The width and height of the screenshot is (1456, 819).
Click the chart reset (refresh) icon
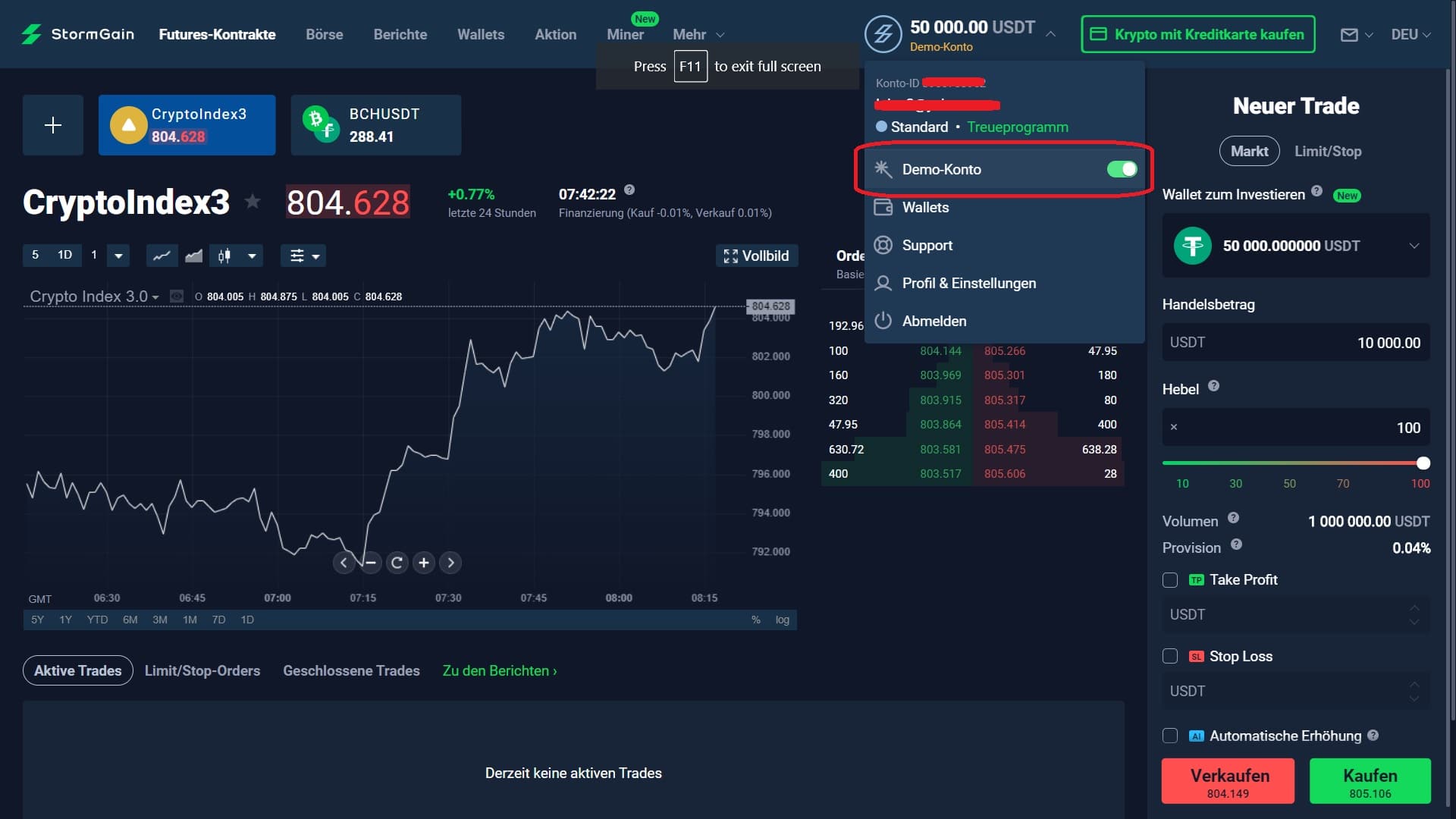tap(397, 563)
